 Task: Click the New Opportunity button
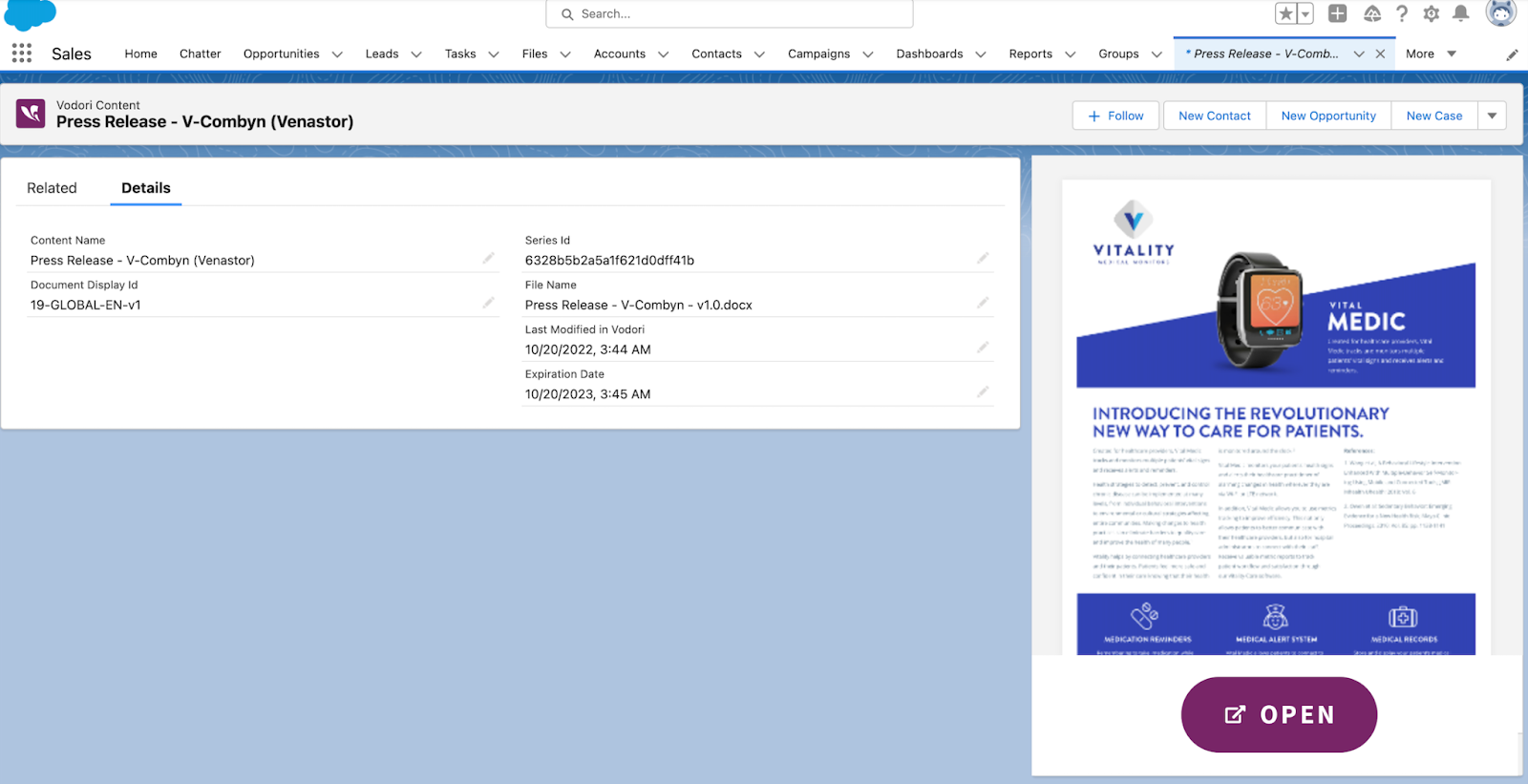pyautogui.click(x=1328, y=116)
